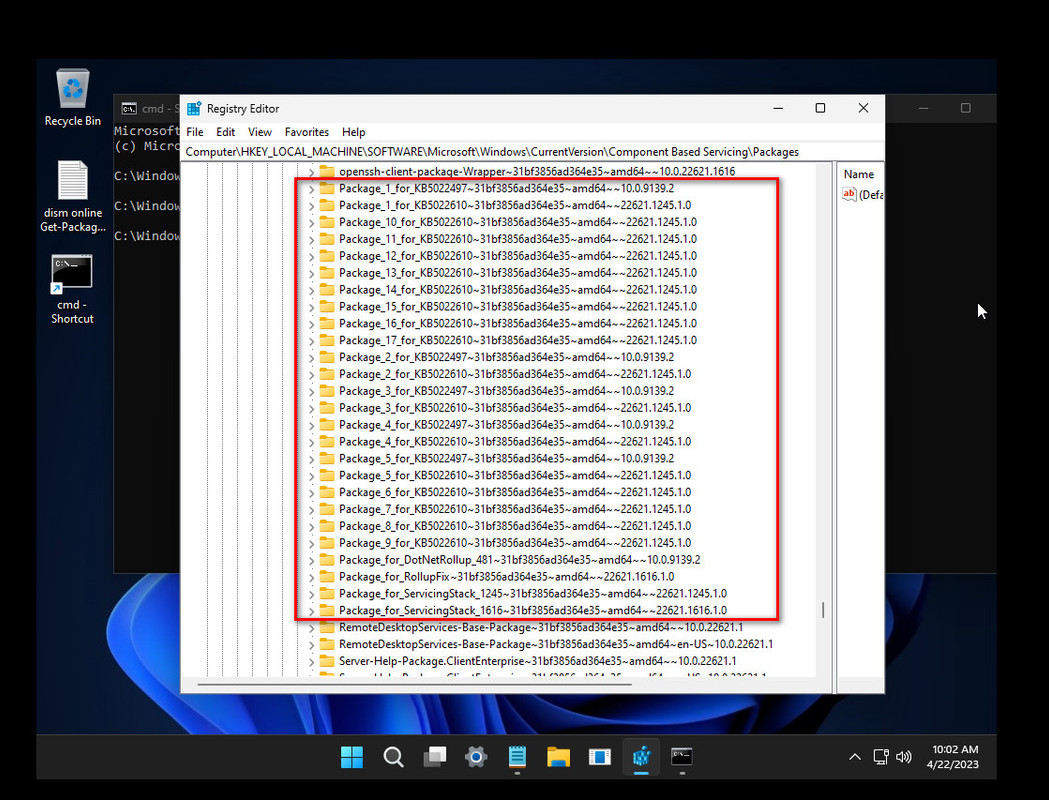The height and width of the screenshot is (800, 1049).
Task: Open the Help menu
Action: coord(353,132)
